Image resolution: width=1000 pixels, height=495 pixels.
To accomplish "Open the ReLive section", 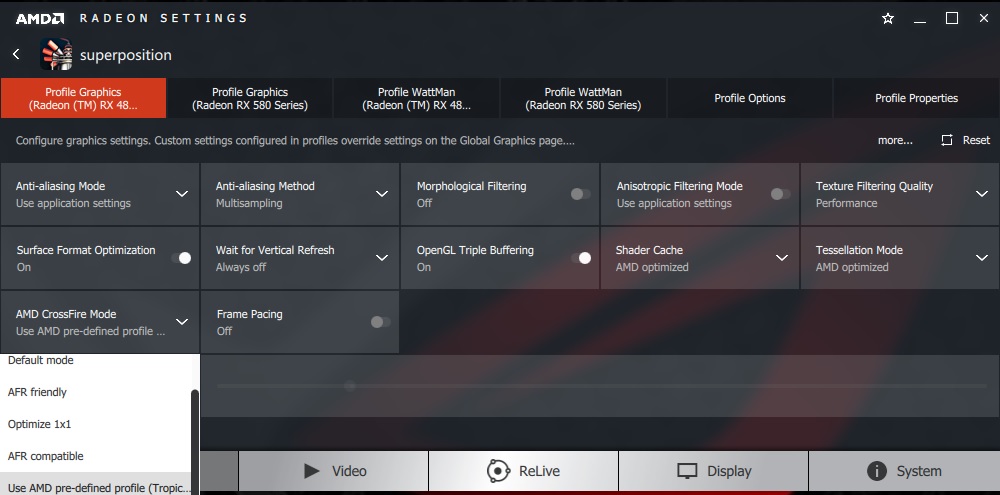I will [523, 471].
